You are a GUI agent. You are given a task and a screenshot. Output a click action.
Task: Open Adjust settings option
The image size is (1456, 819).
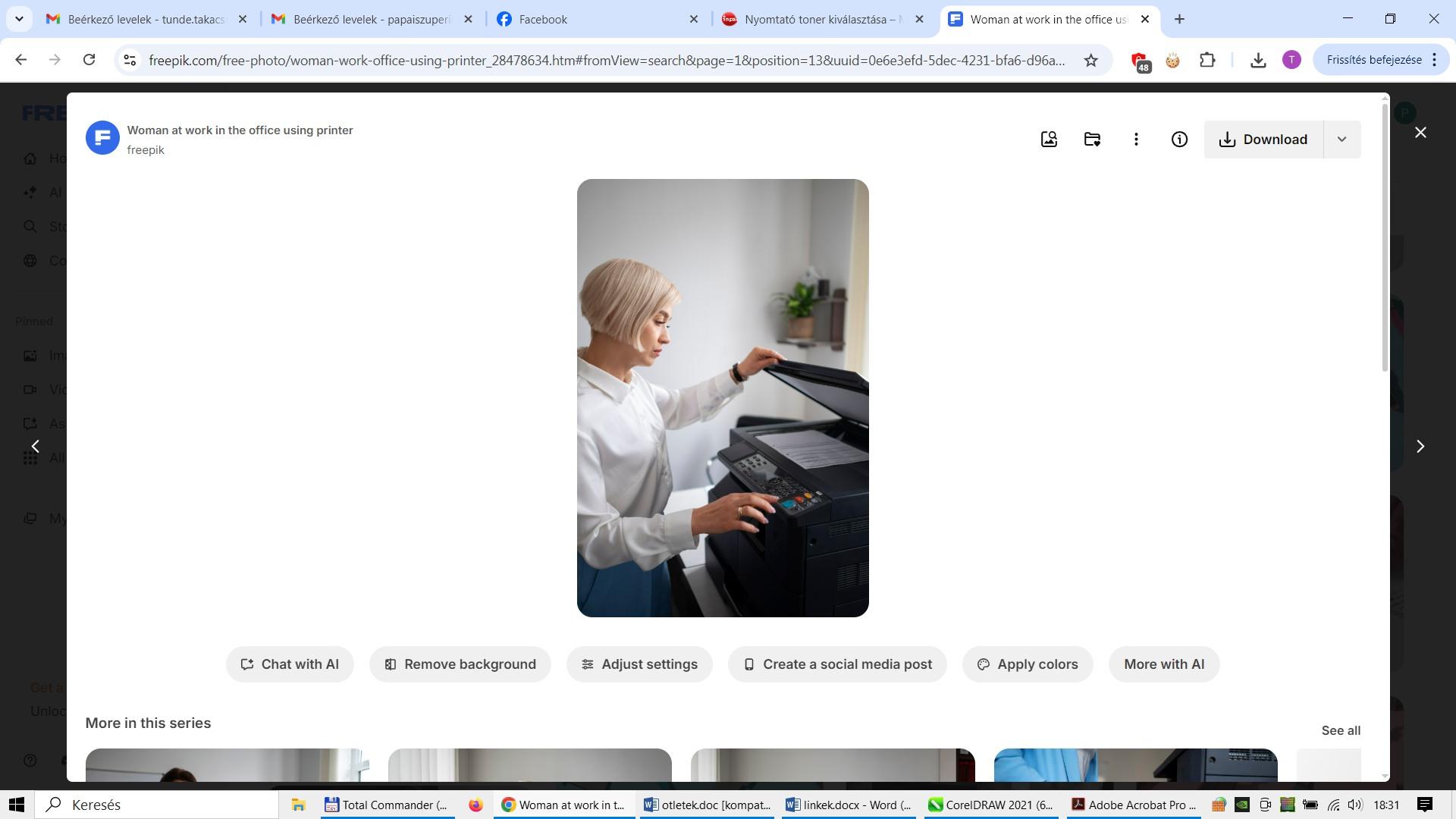pos(639,664)
